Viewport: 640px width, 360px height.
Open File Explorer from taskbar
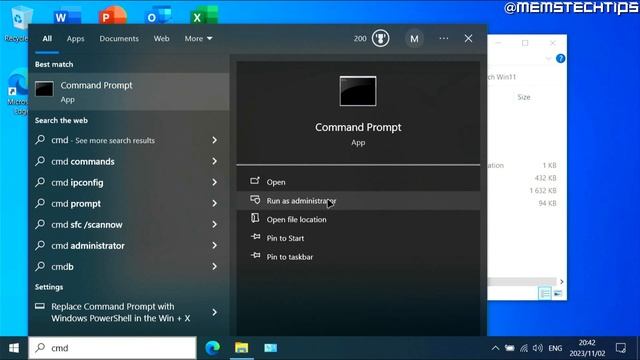pos(242,348)
